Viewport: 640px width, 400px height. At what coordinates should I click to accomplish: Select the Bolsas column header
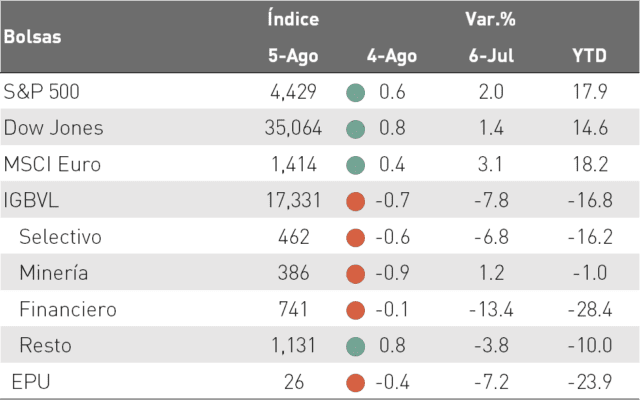33,37
